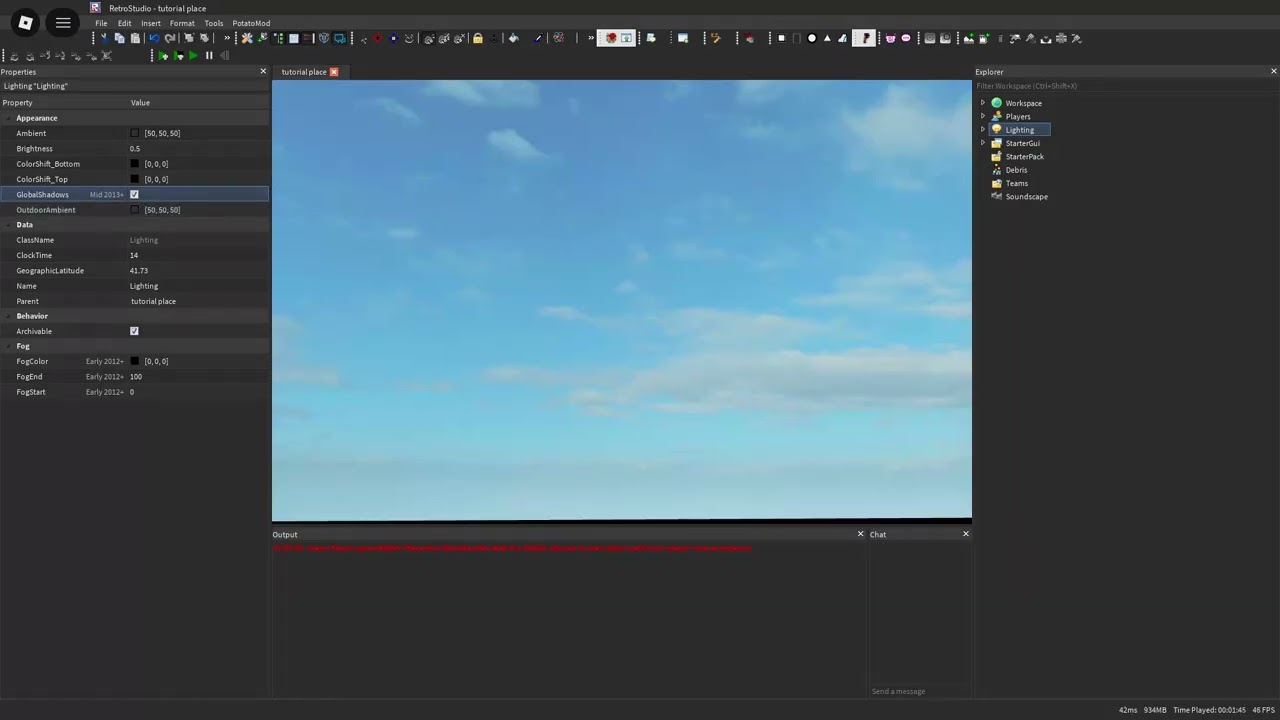Expand the StarterGui tree node
Image resolution: width=1280 pixels, height=720 pixels.
982,143
